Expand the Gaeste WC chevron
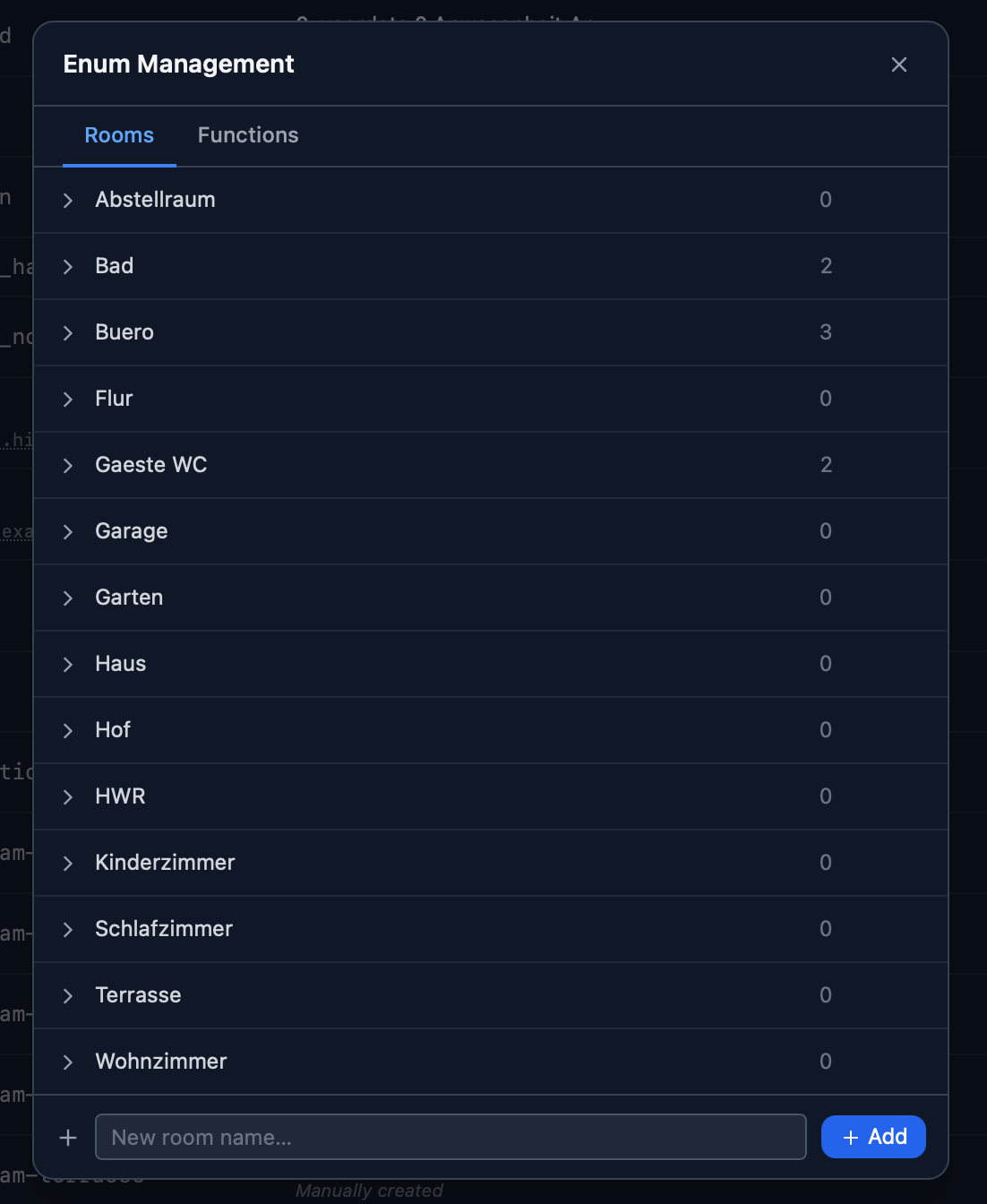 (x=68, y=466)
